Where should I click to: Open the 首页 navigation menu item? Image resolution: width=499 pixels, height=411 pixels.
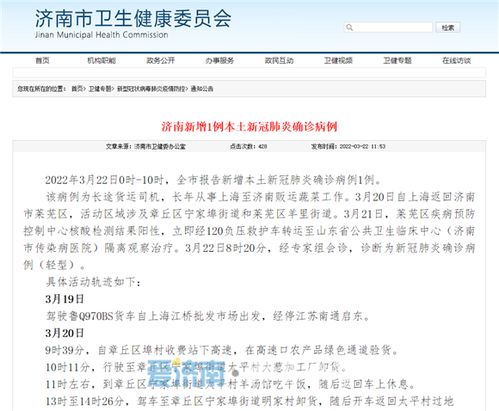[x=42, y=60]
